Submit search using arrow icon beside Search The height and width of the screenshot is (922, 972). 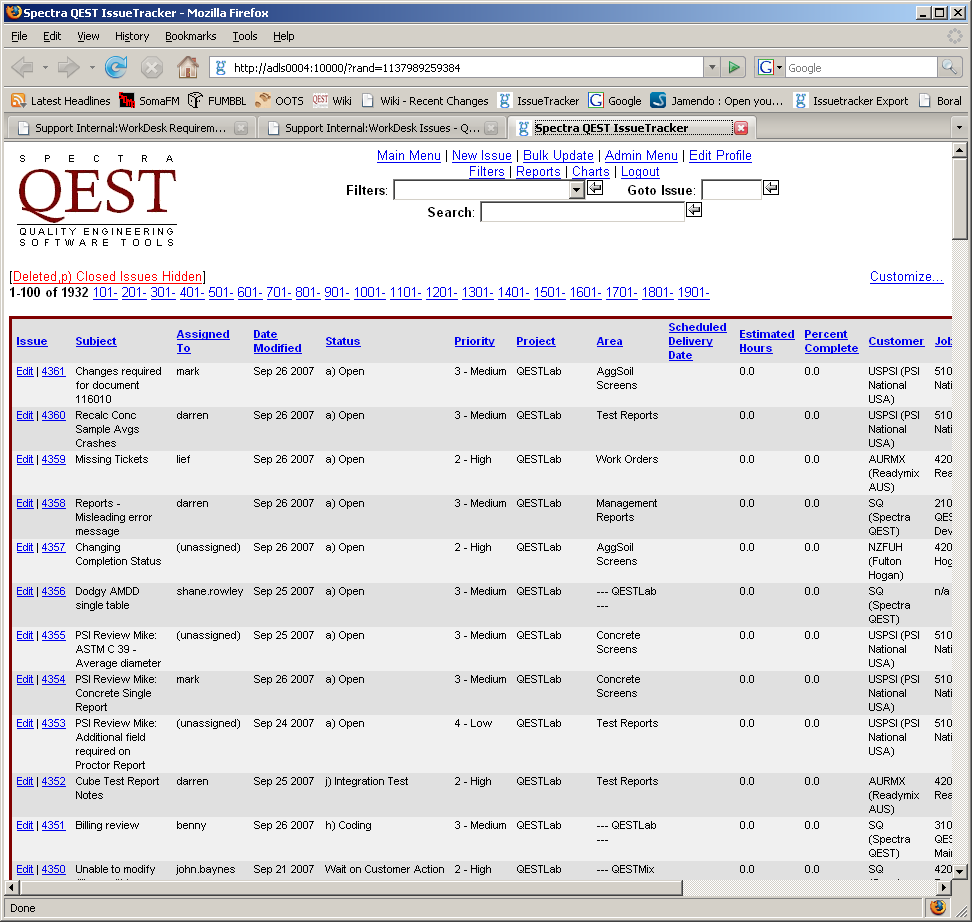pos(694,211)
